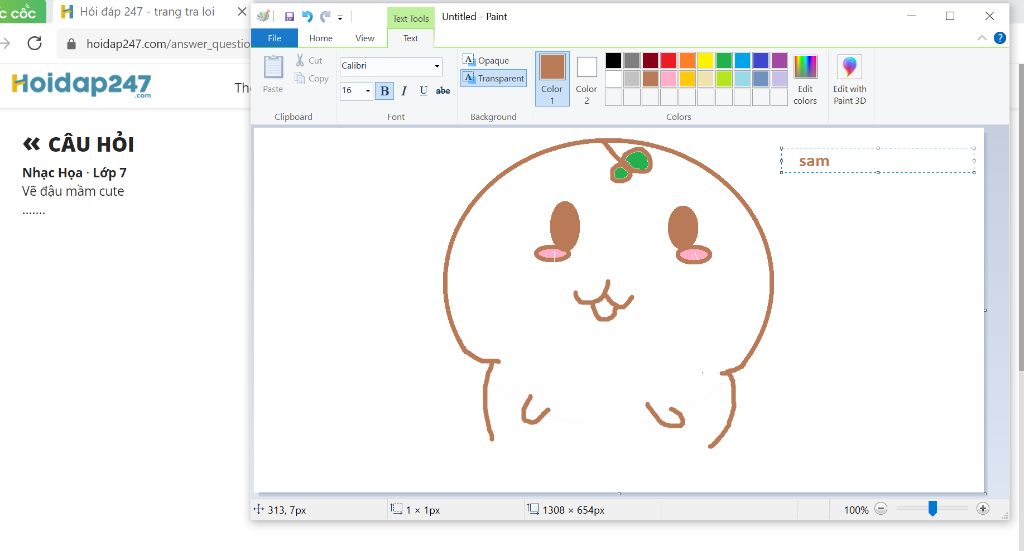Click inside the 'sam' text box
Screen dimensions: 1024x551
[x=878, y=161]
